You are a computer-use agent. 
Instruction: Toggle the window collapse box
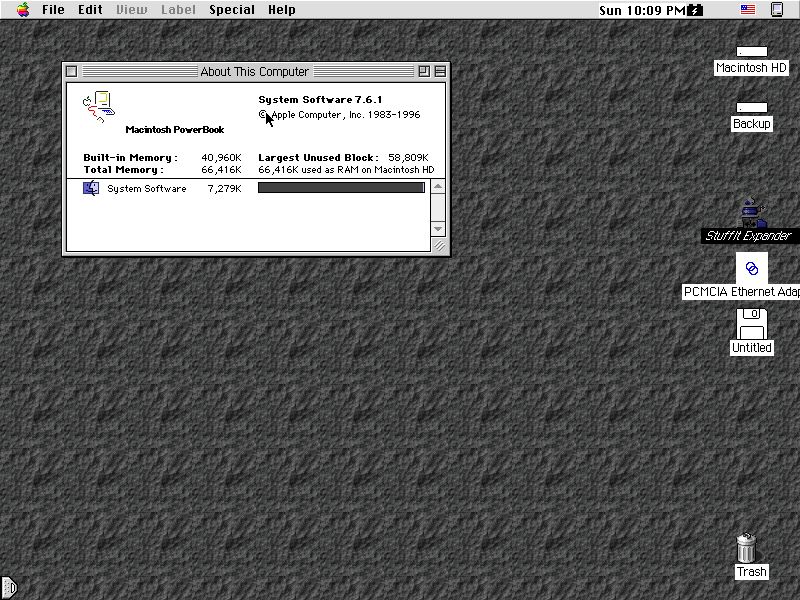(440, 71)
